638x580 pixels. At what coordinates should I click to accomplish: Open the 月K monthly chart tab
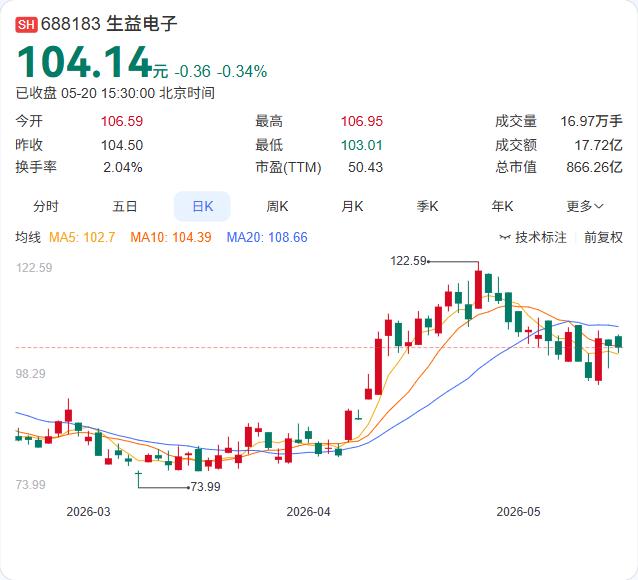[352, 206]
